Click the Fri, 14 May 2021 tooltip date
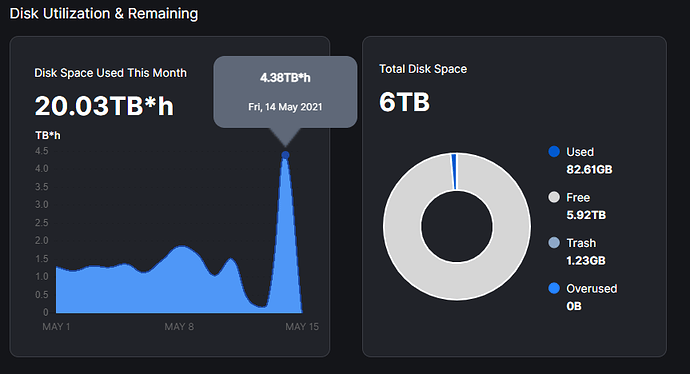Image resolution: width=690 pixels, height=374 pixels. click(285, 107)
